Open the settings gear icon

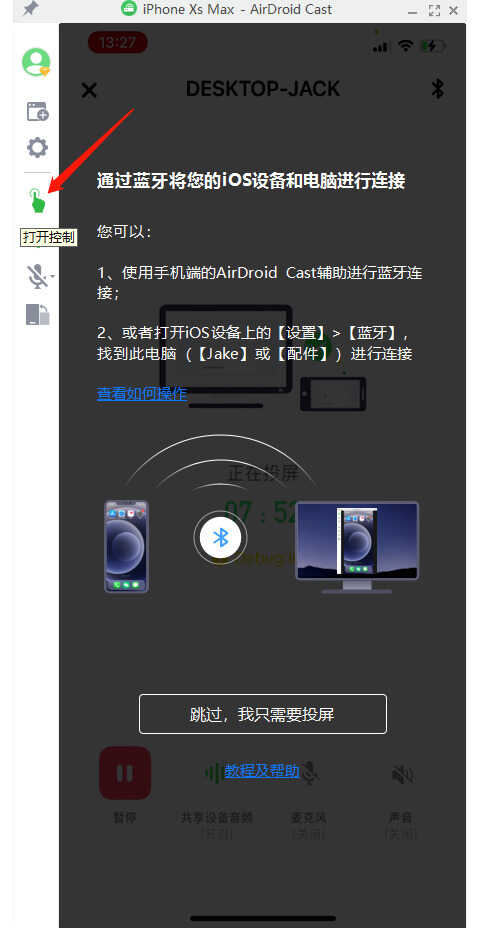point(37,148)
